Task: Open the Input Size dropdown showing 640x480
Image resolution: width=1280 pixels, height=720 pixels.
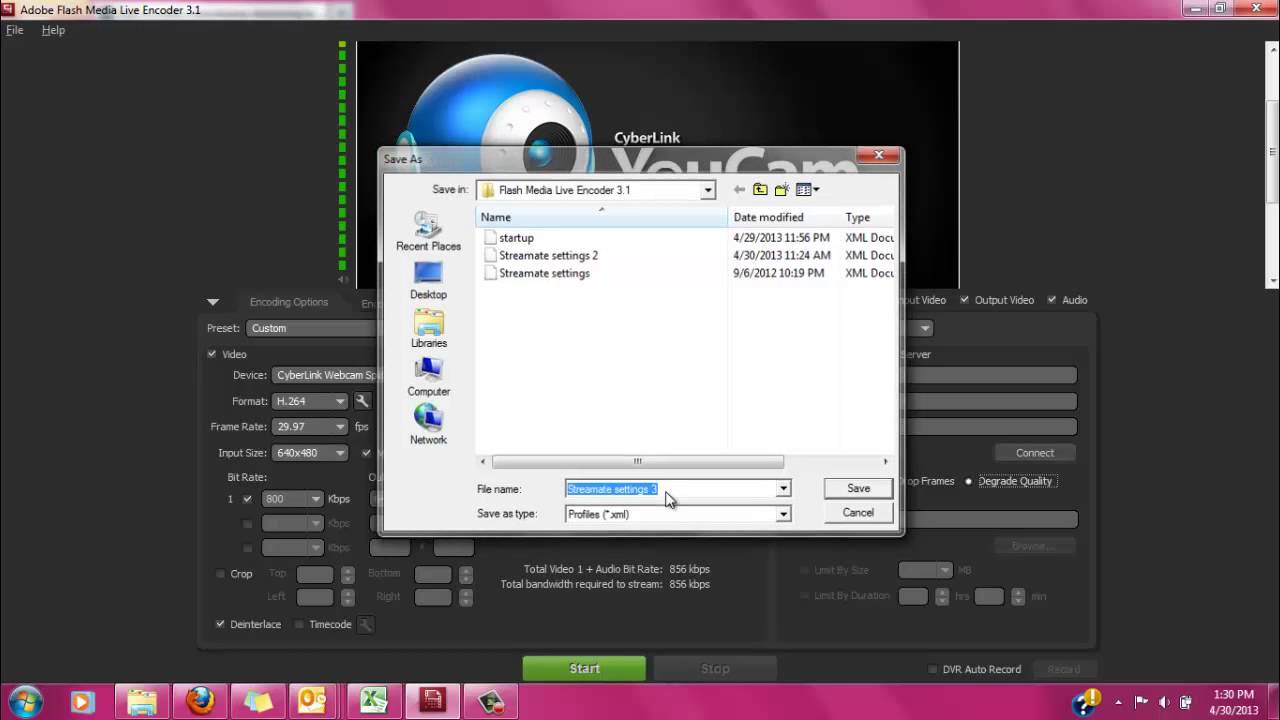Action: [x=310, y=453]
